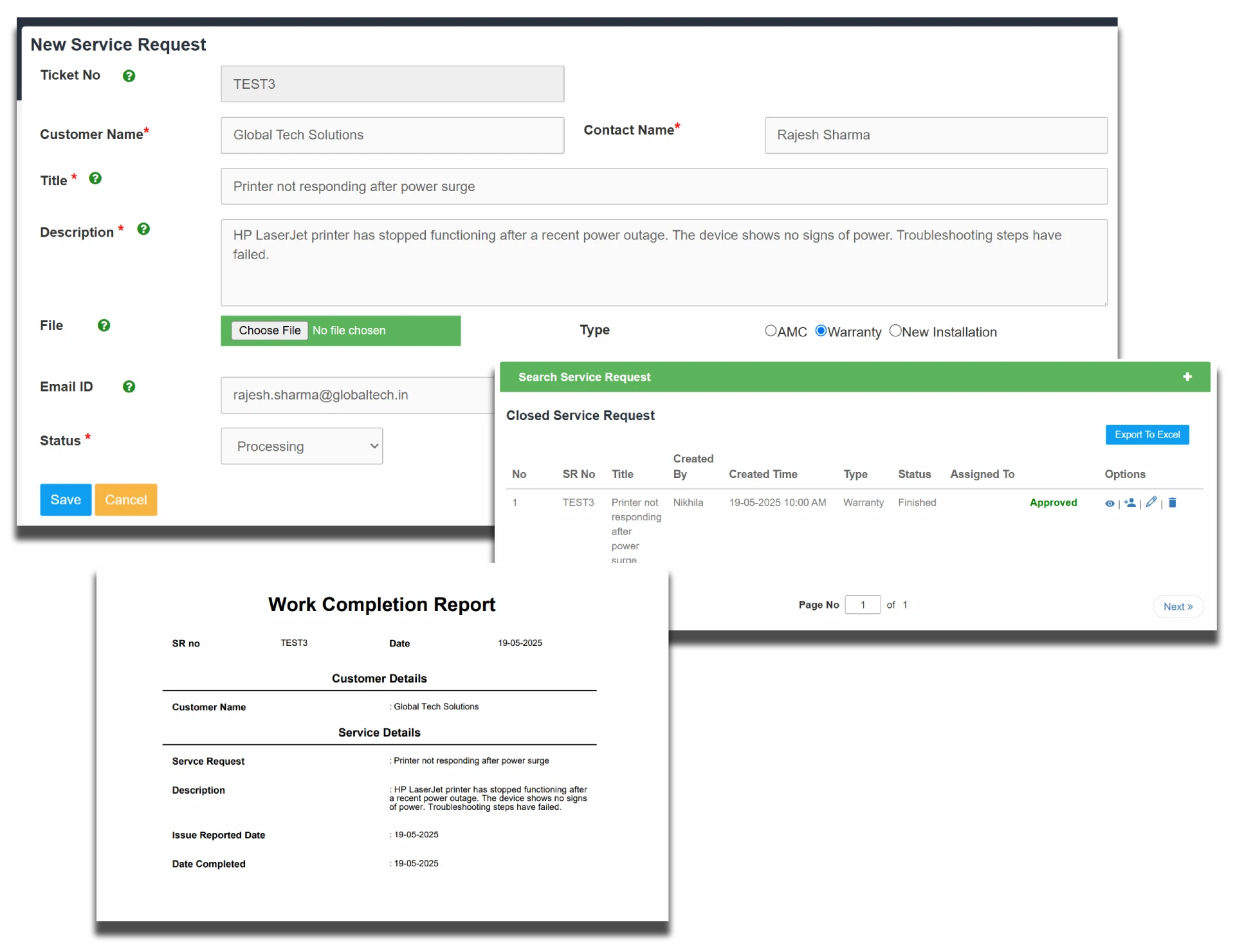The image size is (1235, 952).
Task: Click Export To Excel button
Action: tap(1147, 435)
